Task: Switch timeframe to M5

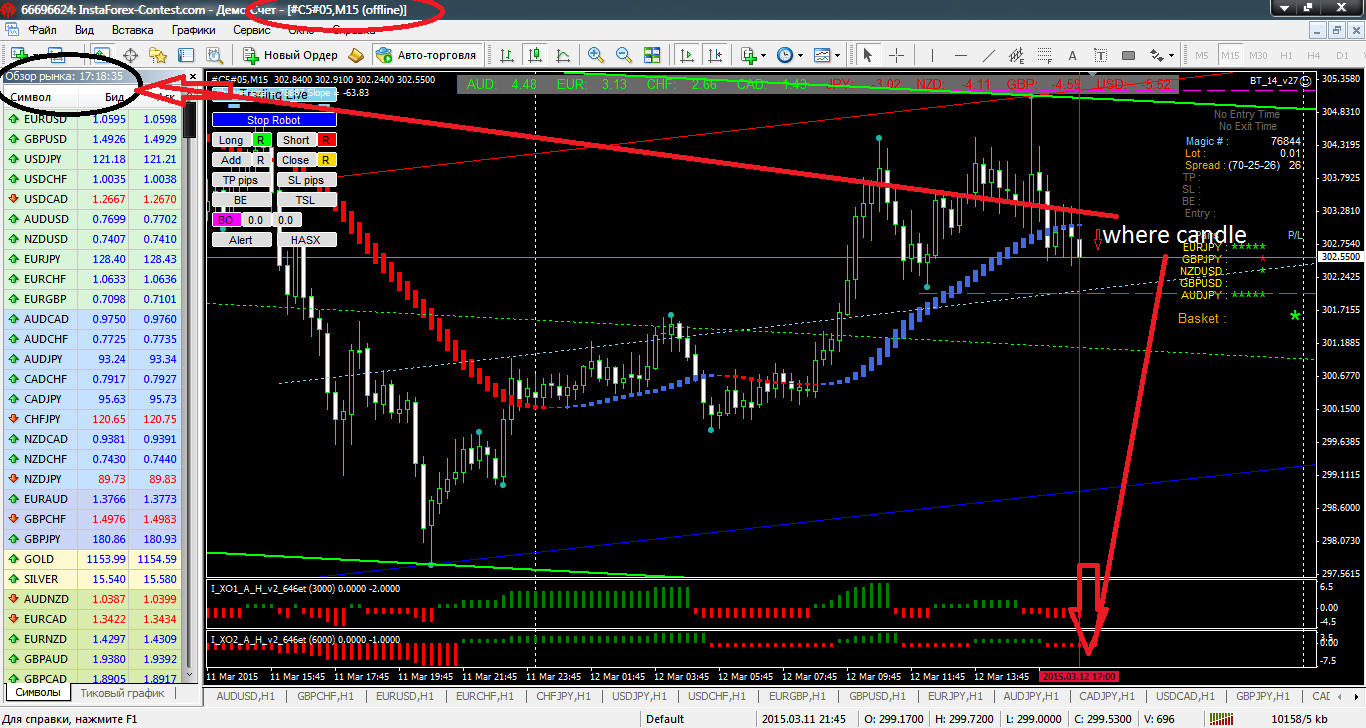Action: [1202, 54]
